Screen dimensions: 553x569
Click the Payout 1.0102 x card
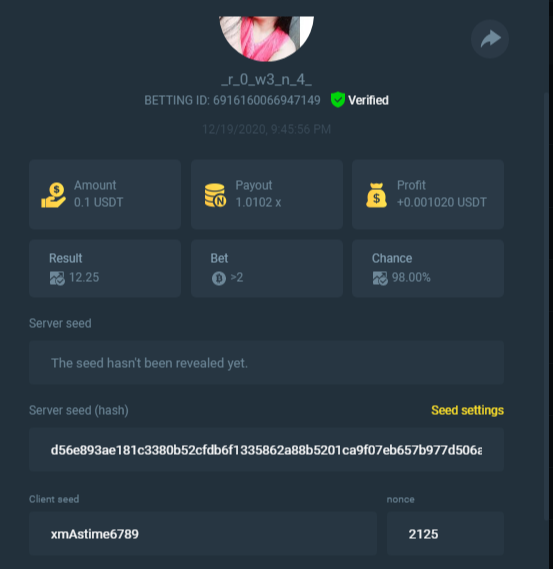pos(267,195)
